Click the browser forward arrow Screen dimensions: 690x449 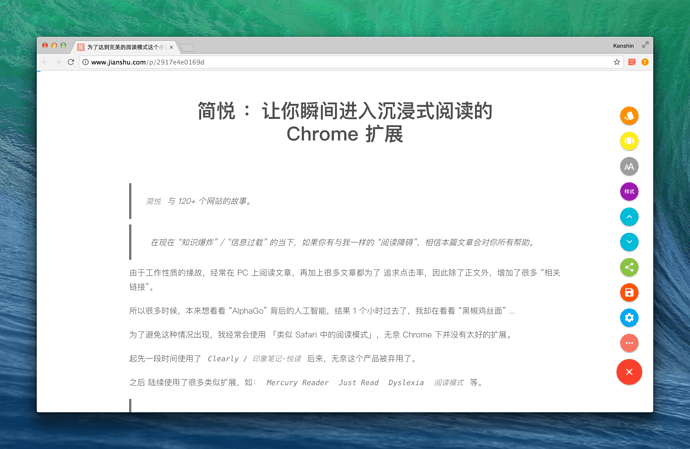(58, 62)
